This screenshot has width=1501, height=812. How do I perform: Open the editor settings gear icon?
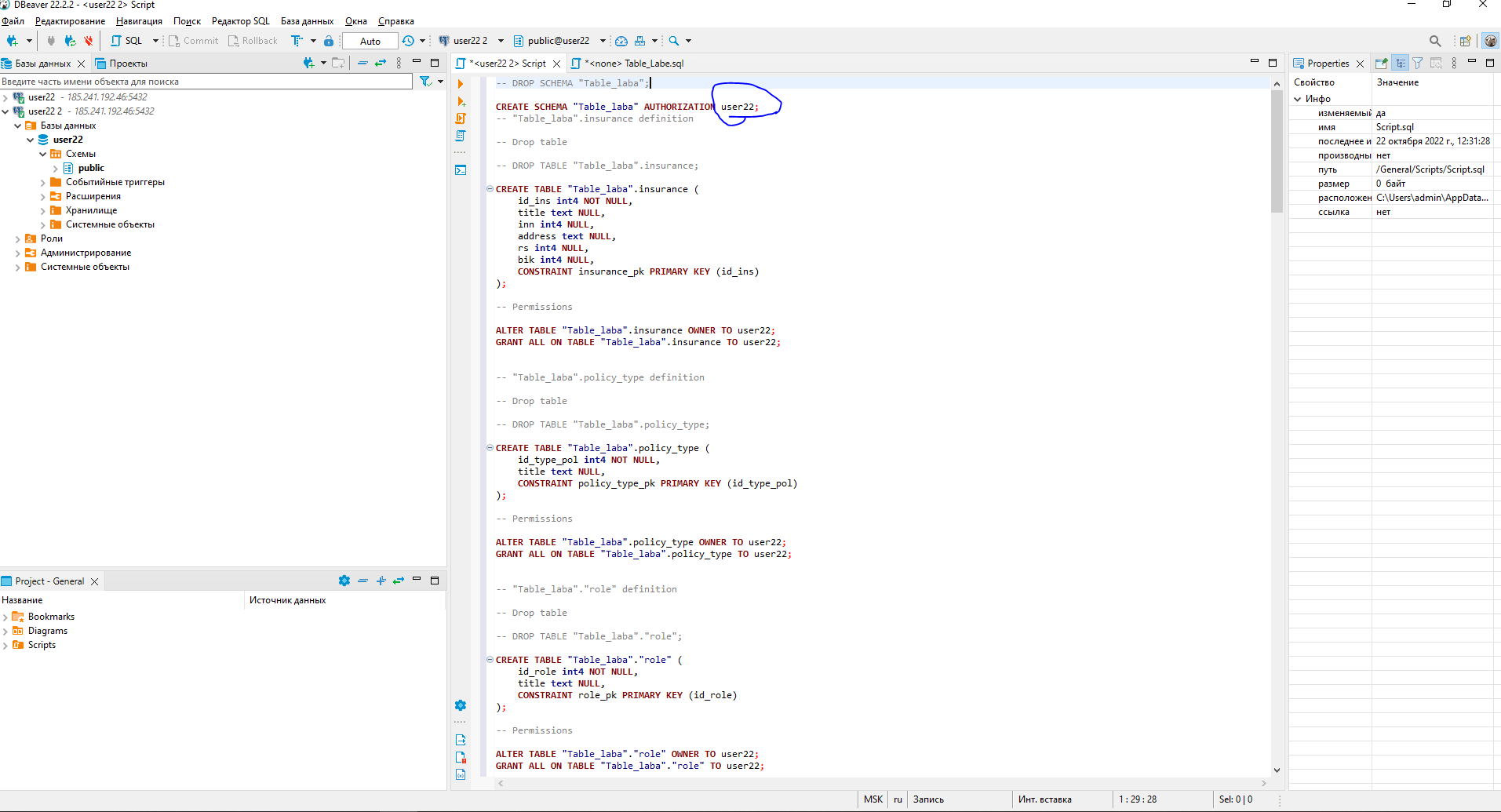point(461,705)
